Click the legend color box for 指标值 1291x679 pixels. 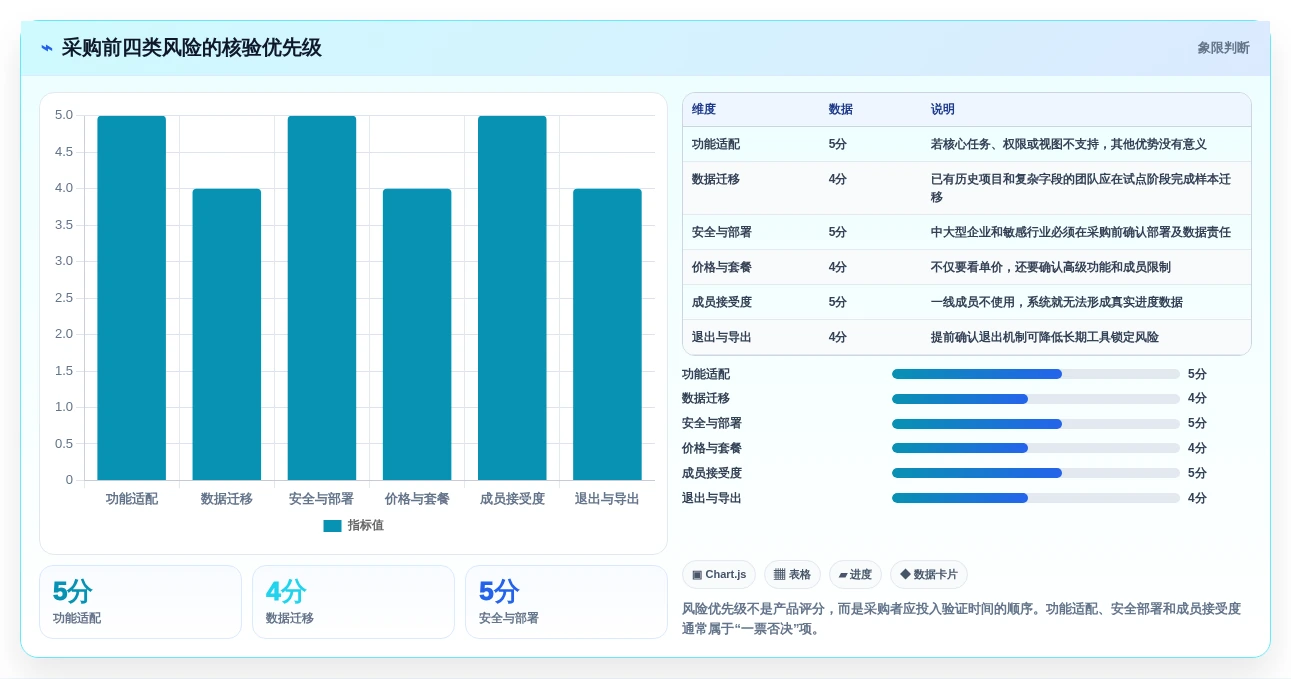point(332,525)
